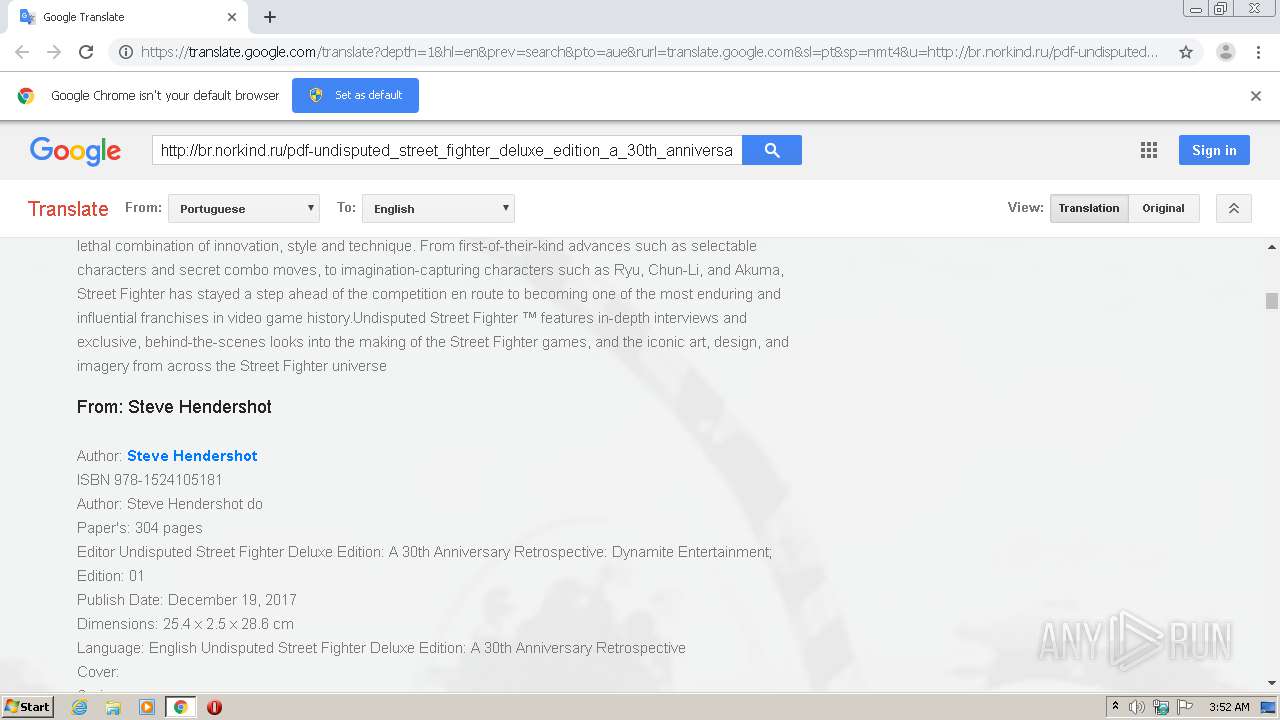Click the red Opera-style taskbar icon
Image resolution: width=1280 pixels, height=720 pixels.
(214, 707)
